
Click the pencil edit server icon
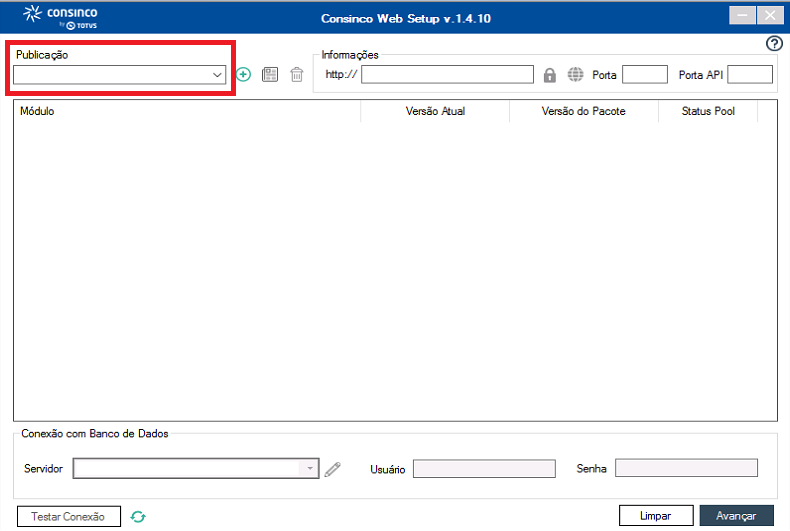pos(333,469)
